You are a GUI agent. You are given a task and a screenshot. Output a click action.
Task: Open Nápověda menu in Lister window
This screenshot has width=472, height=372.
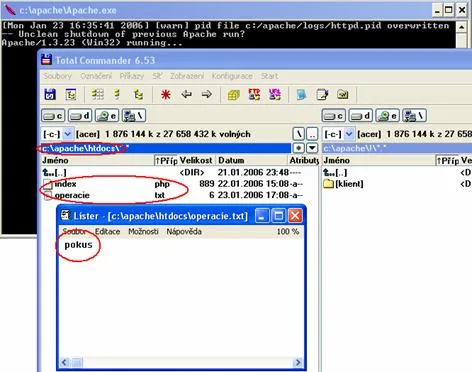click(184, 231)
